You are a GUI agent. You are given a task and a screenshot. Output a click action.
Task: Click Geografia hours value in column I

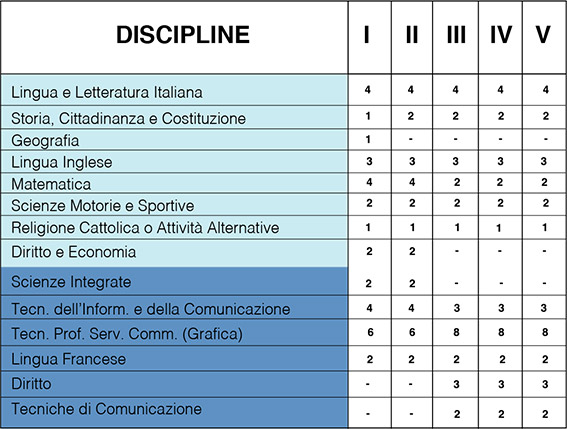tap(368, 139)
